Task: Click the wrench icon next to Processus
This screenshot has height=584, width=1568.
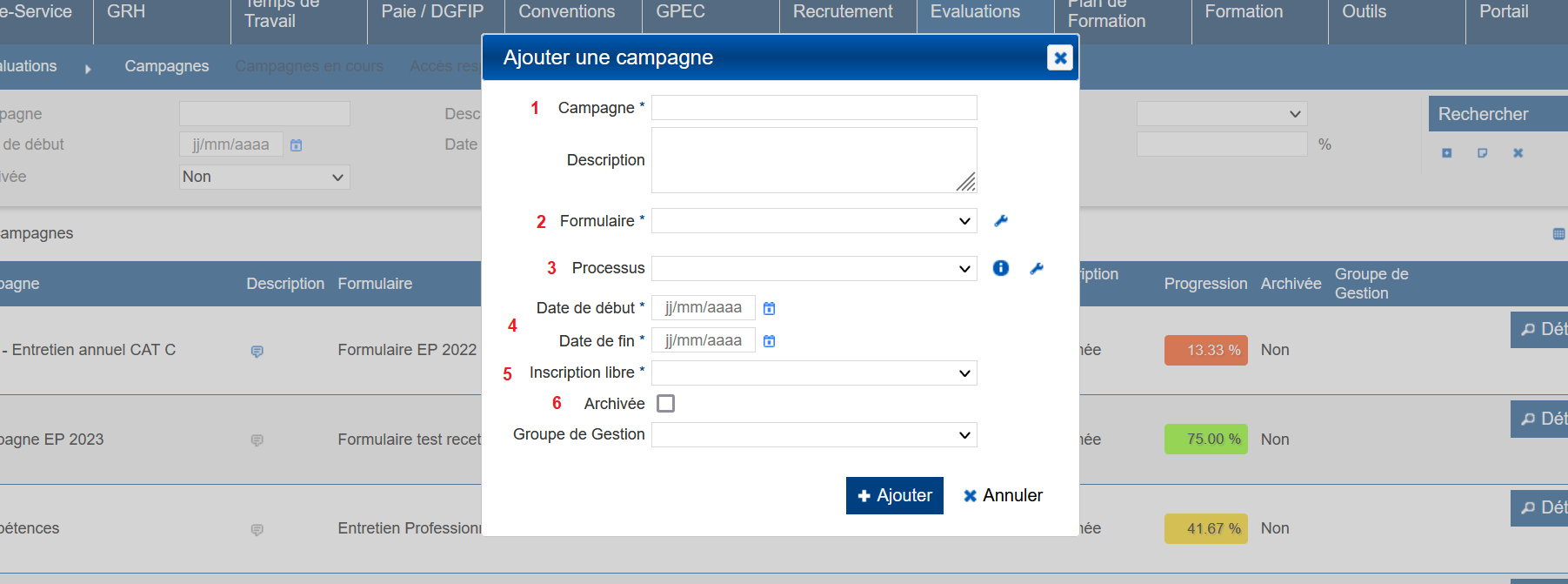Action: pyautogui.click(x=1036, y=269)
